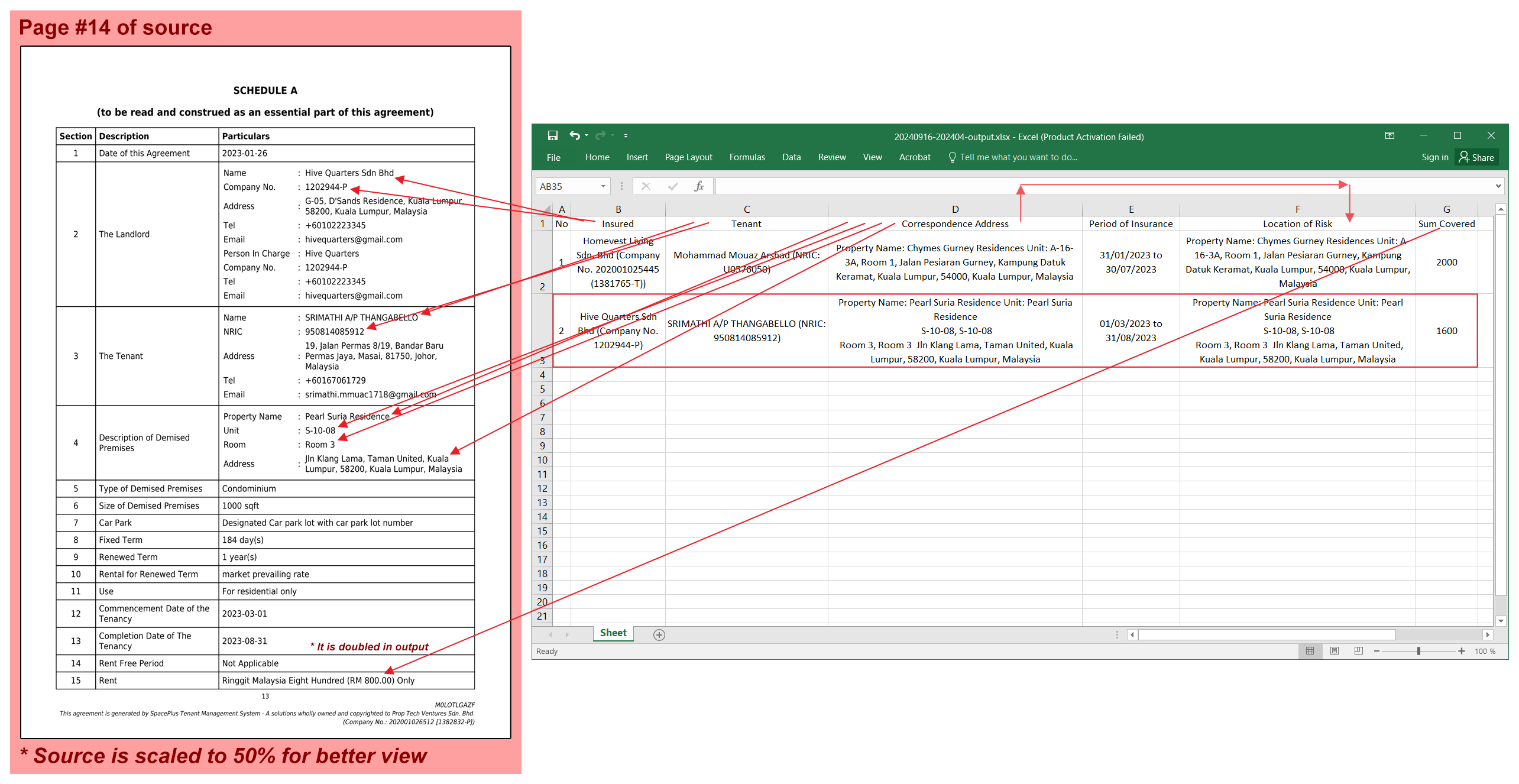Expand the formula bar chevron
This screenshot has height=784, width=1519.
[1498, 186]
